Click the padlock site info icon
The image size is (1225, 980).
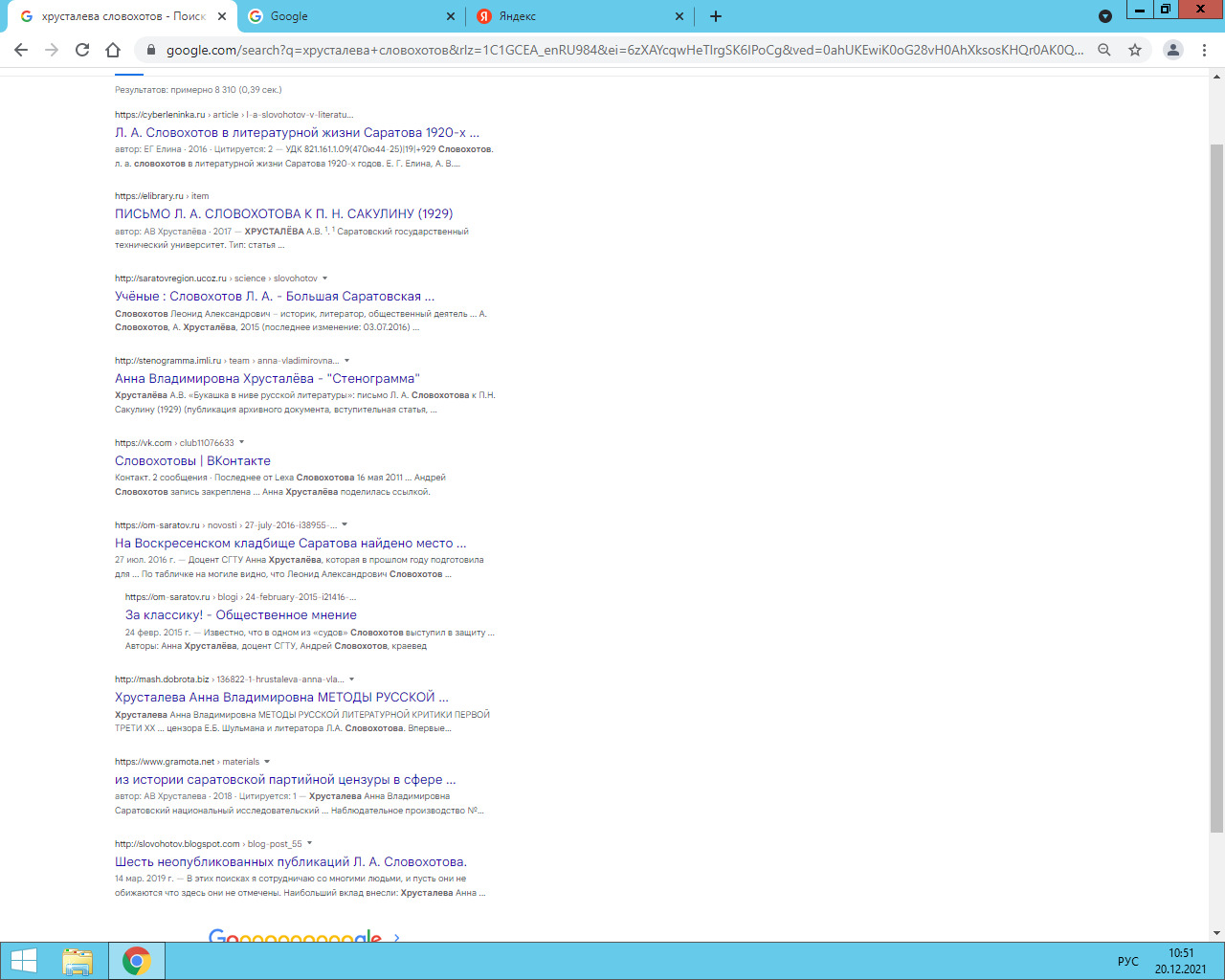tap(151, 50)
